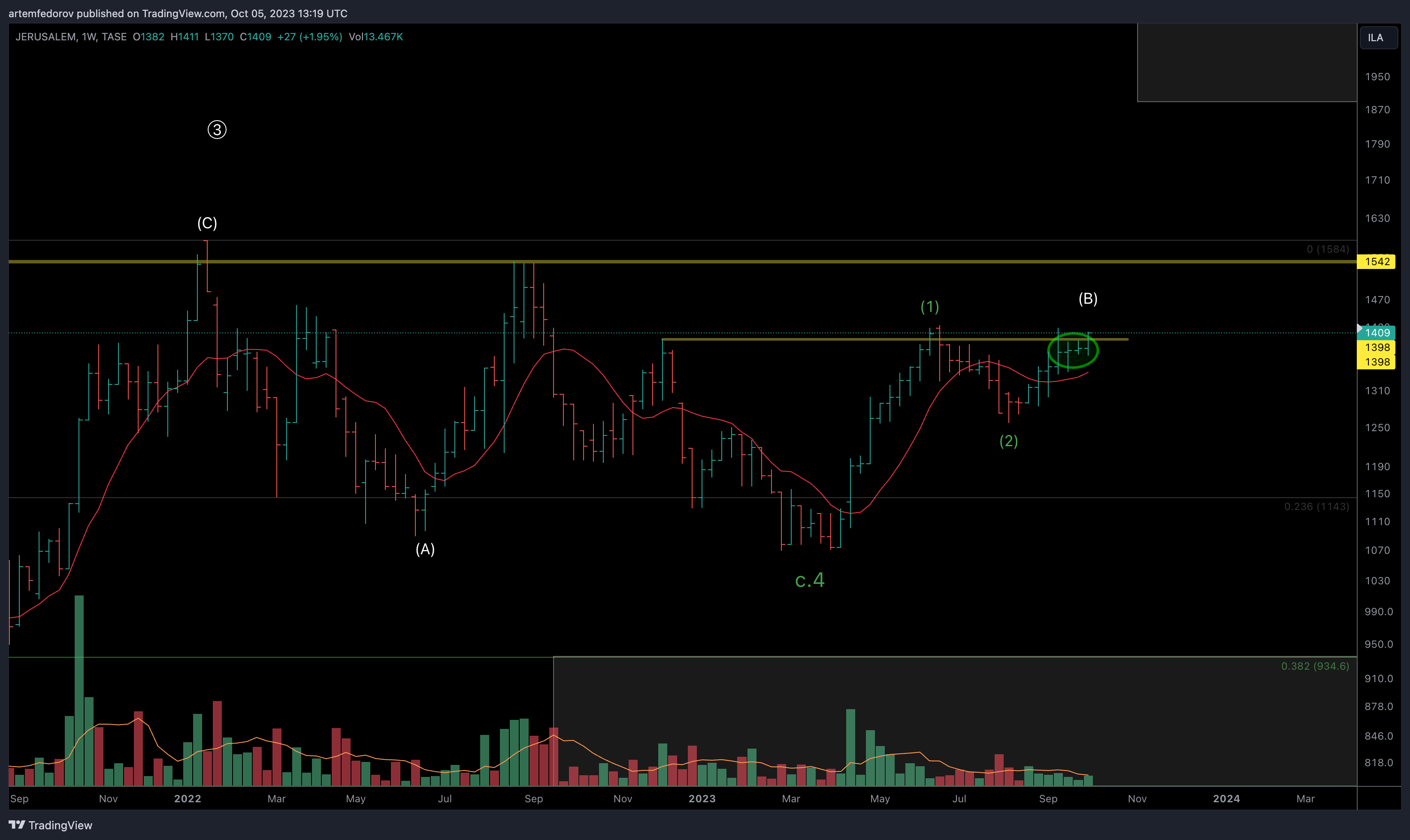Click the H1411 high value
This screenshot has height=840, width=1410.
pos(185,37)
